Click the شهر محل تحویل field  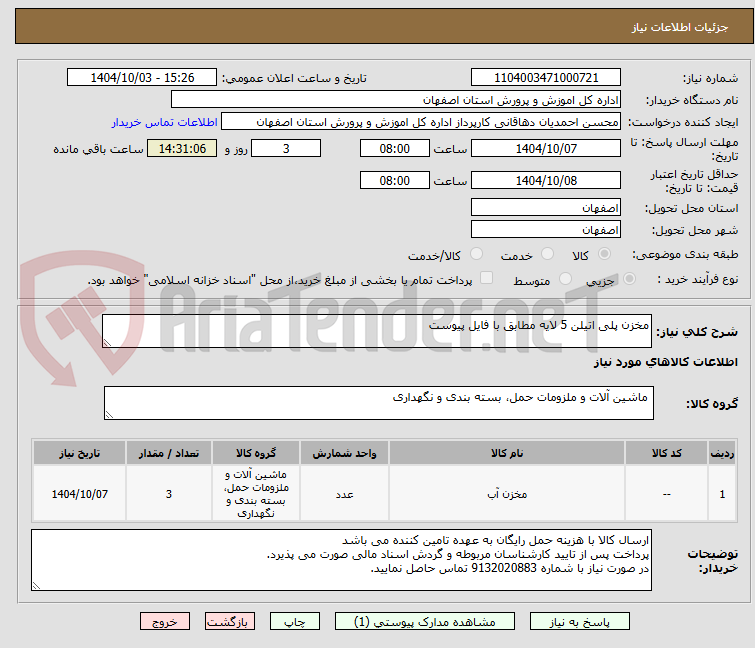click(x=546, y=230)
